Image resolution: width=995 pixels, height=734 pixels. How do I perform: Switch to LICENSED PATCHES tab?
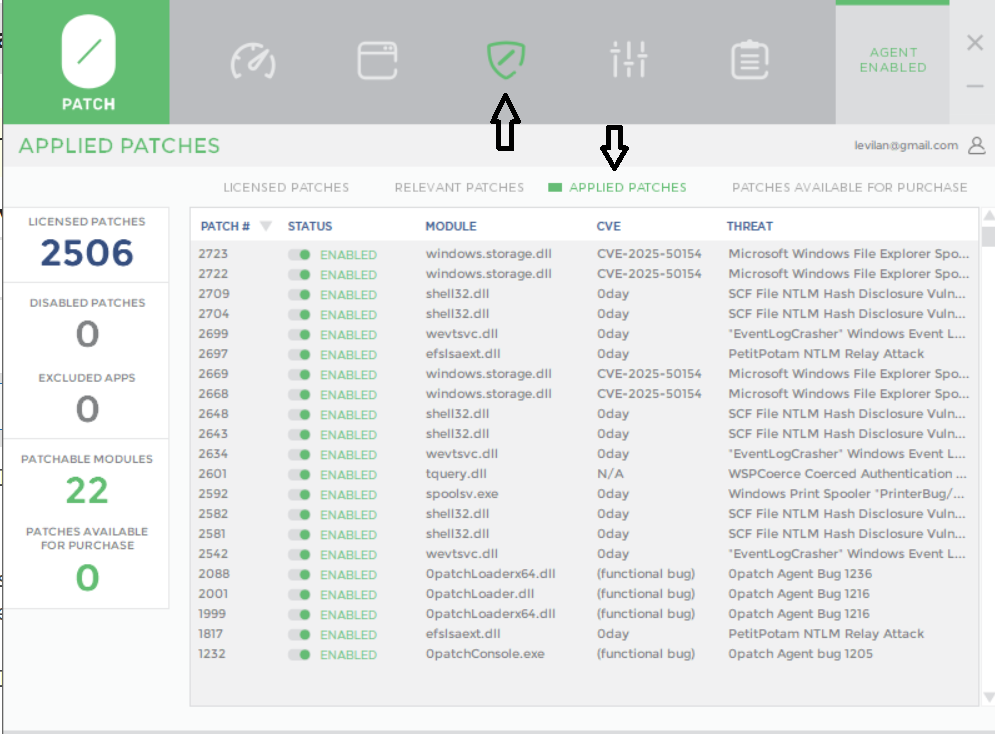click(286, 188)
